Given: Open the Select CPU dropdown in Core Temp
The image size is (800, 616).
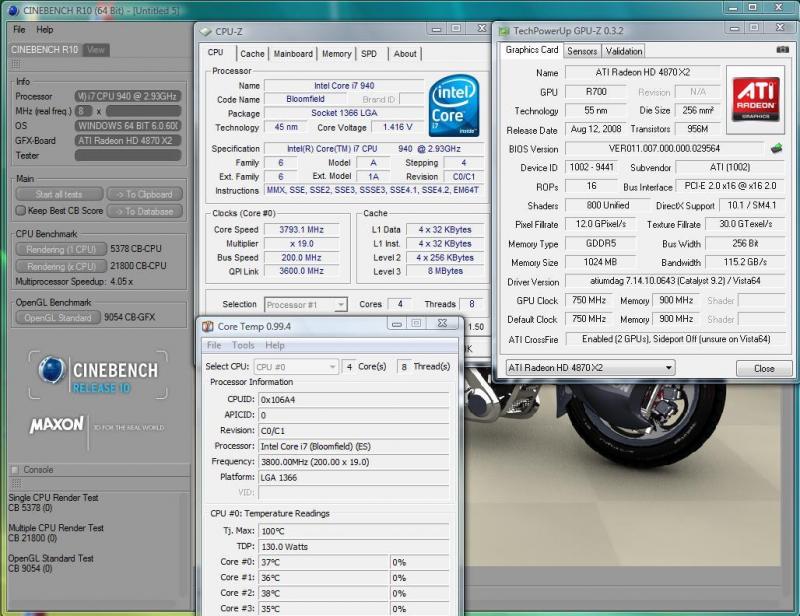Looking at the screenshot, I should 296,367.
